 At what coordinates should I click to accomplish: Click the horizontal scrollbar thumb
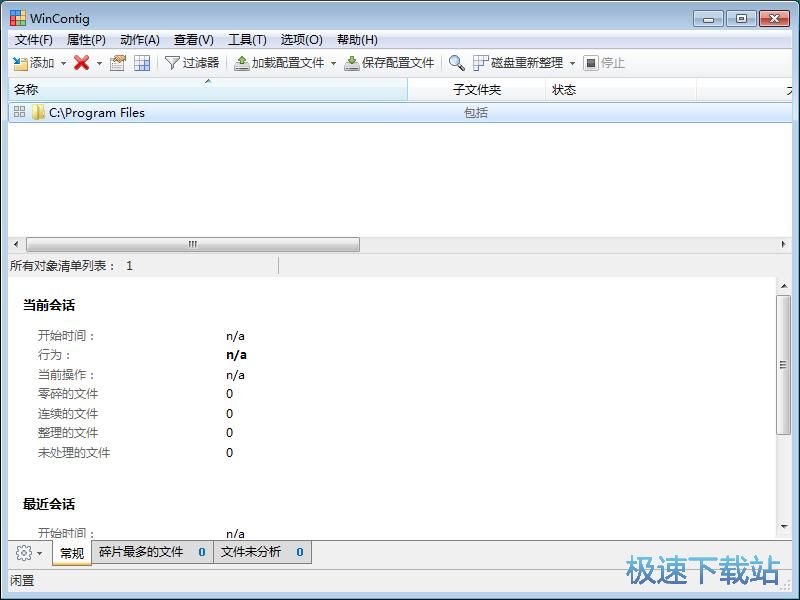[x=193, y=244]
